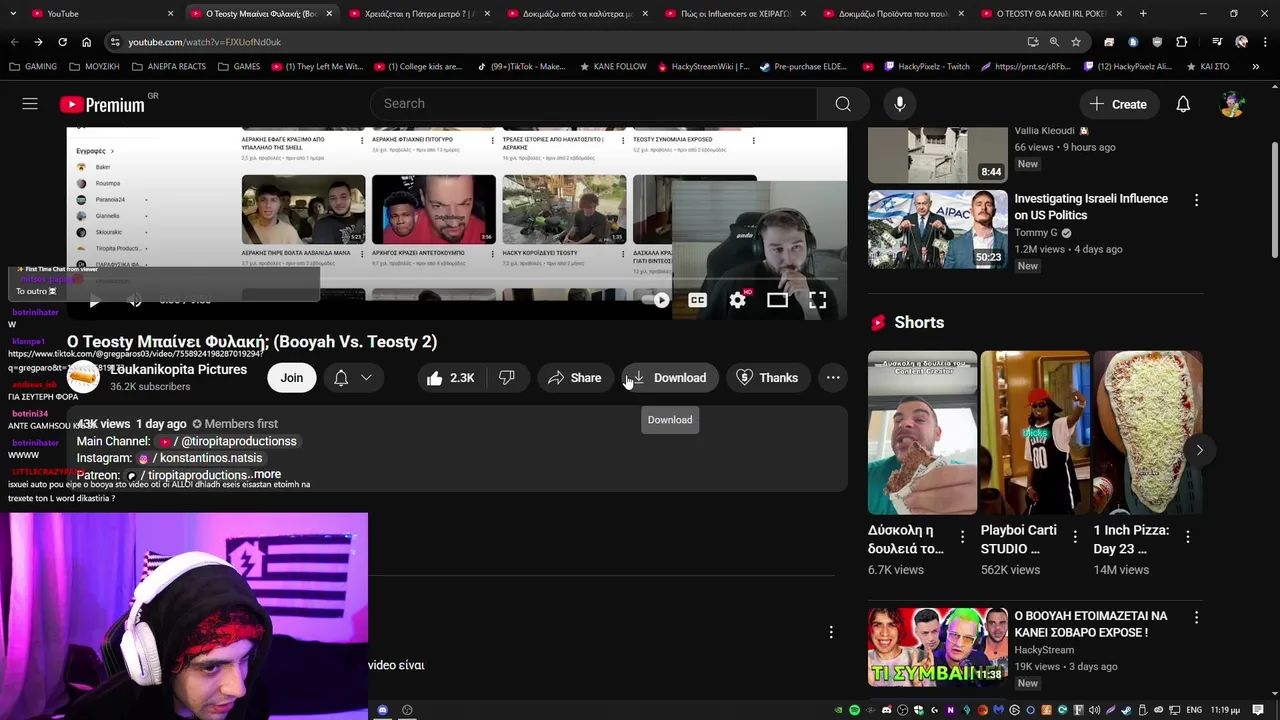Go to YouTube Premium home logo
Viewport: 1280px width, 720px height.
coord(102,104)
